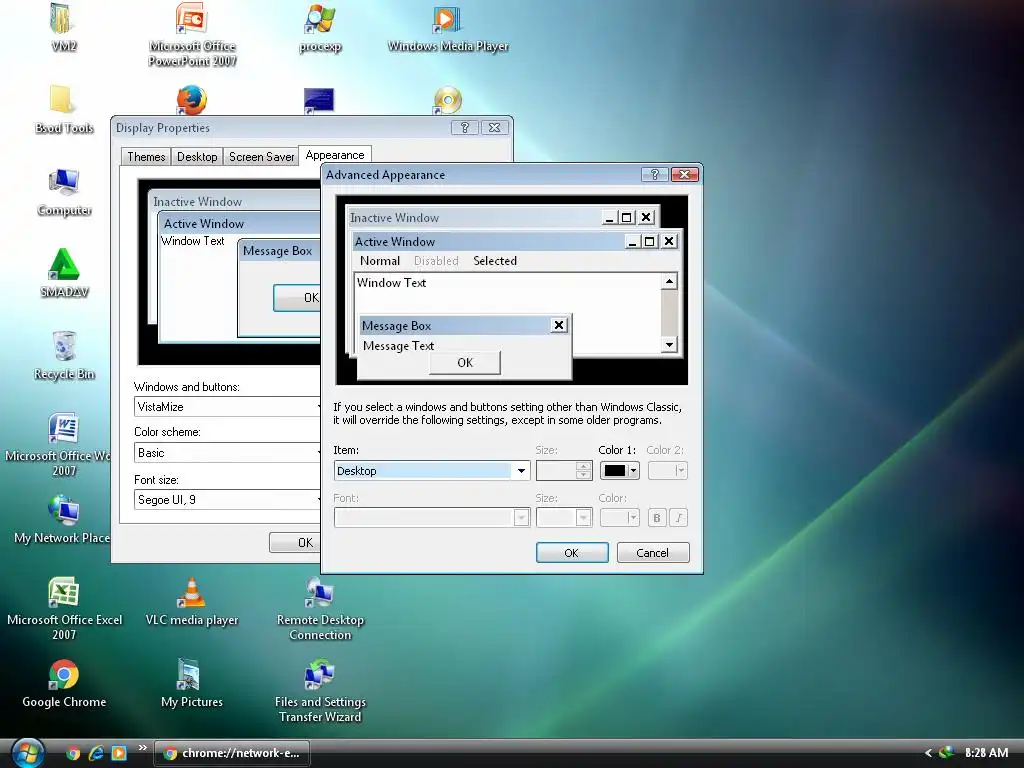Open the Font size Segoe UI dropdown
Viewport: 1024px width, 768px height.
pyautogui.click(x=227, y=500)
